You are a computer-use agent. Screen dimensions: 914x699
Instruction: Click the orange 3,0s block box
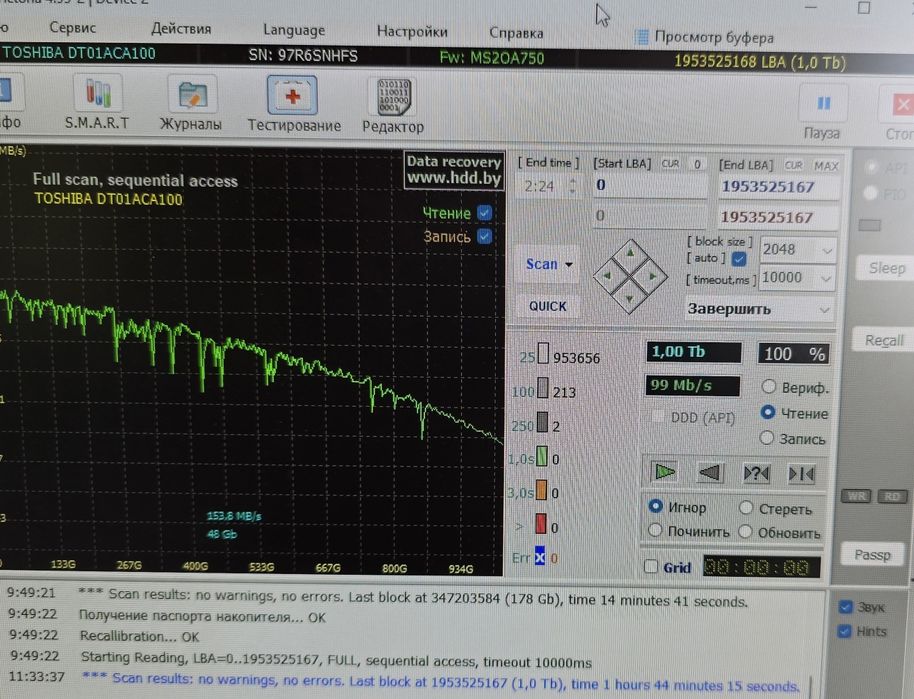541,490
